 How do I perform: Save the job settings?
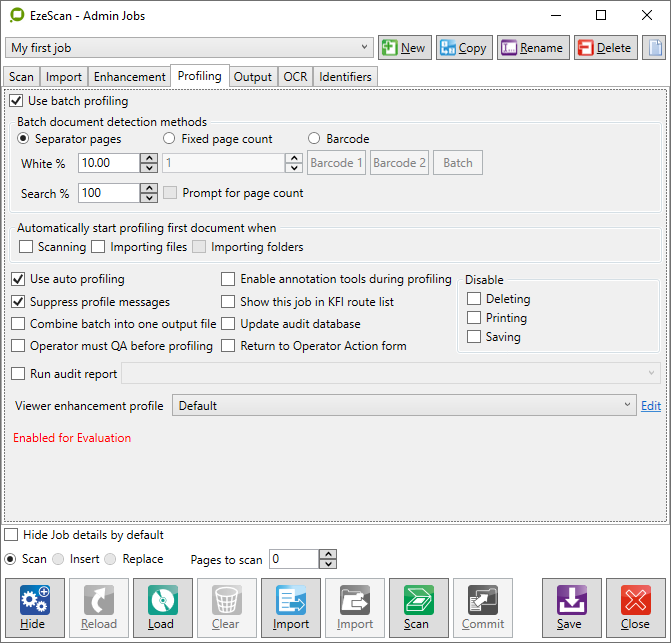[x=571, y=608]
